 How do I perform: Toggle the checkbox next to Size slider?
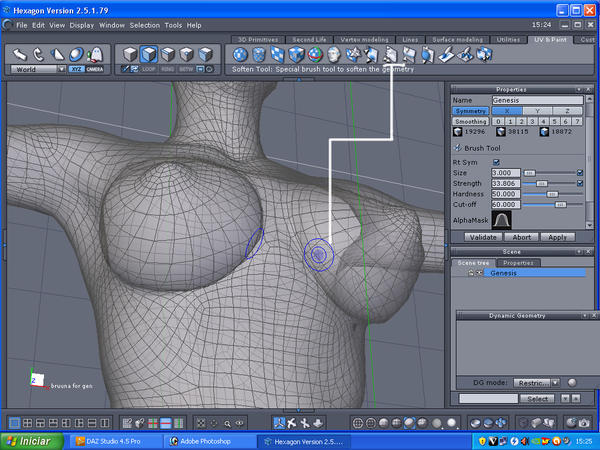pos(580,173)
